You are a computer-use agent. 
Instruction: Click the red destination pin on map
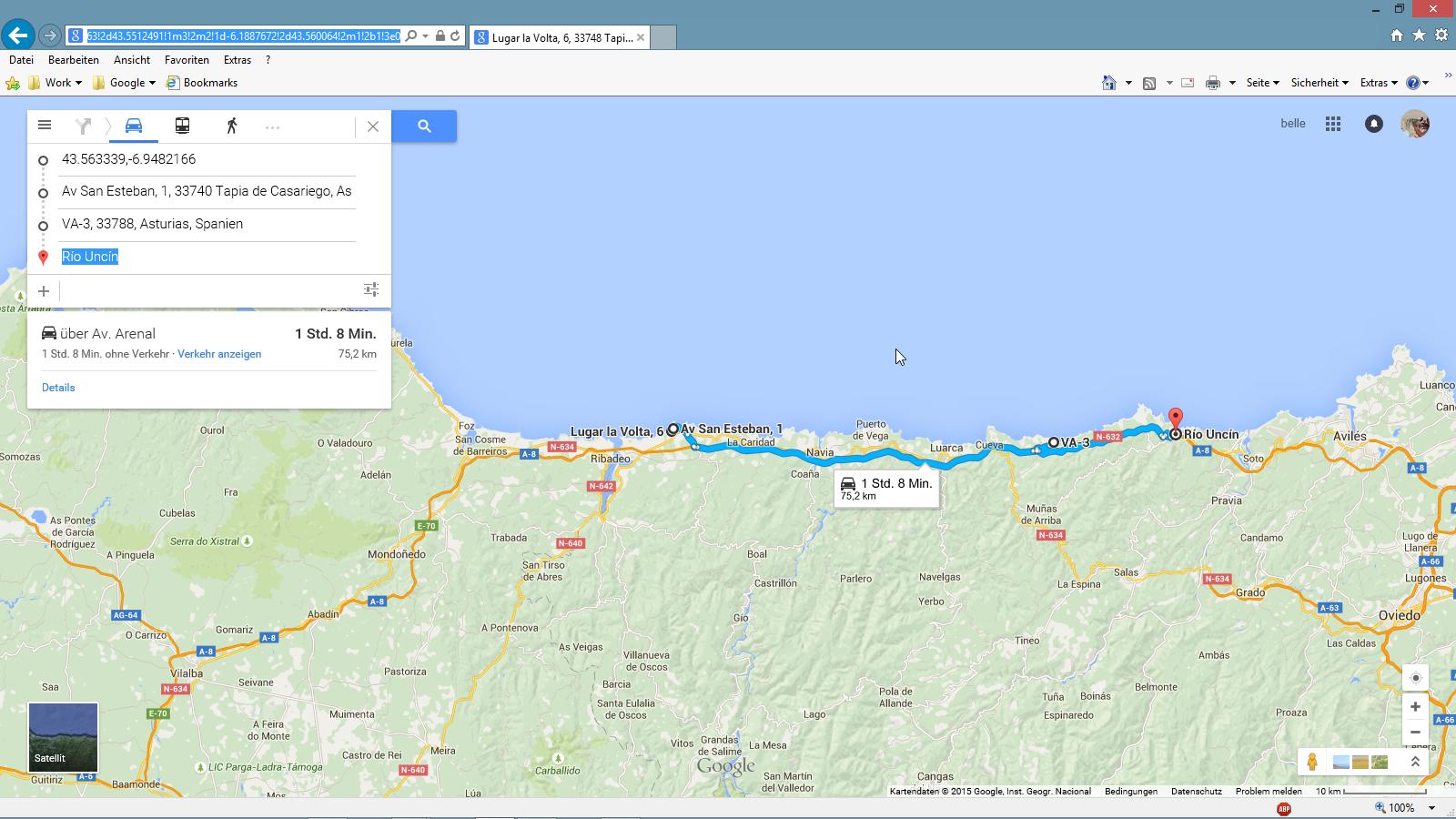(1175, 420)
